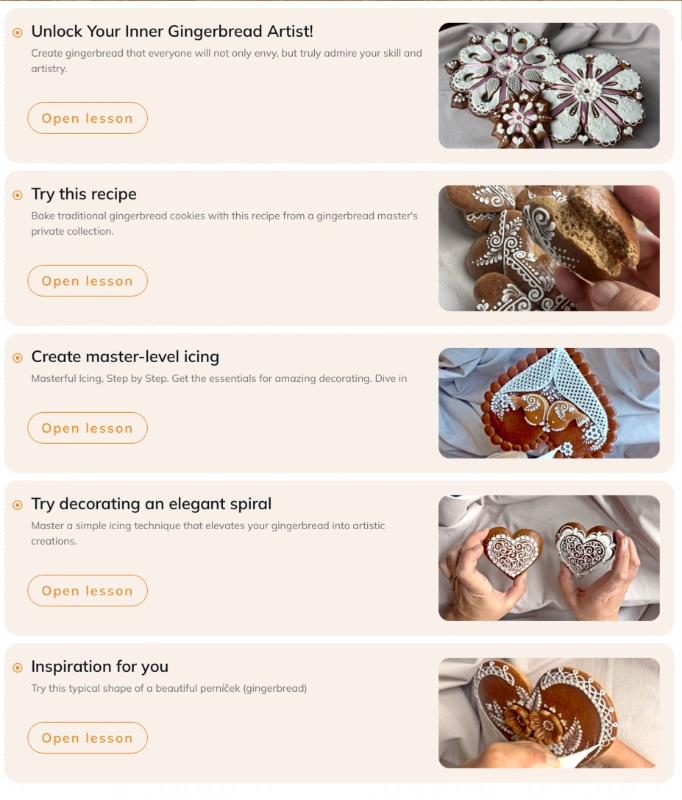
Task: Click bullet icon beside Try this recipe
Action: click(17, 194)
